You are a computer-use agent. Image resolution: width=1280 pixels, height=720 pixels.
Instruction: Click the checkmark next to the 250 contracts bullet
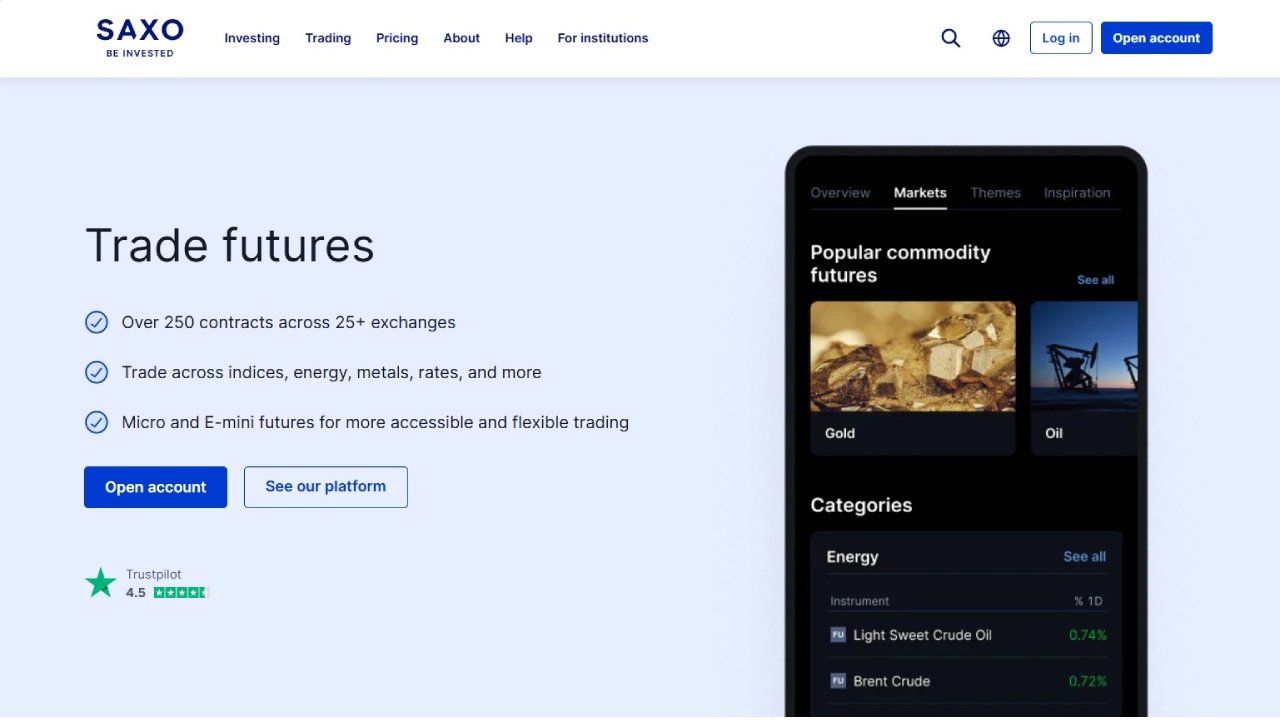[x=96, y=322]
